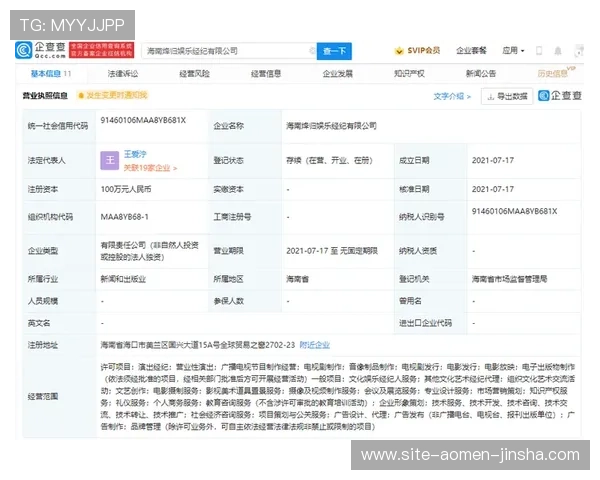Image resolution: width=600 pixels, height=480 pixels.
Task: Select 登记机关 value 海南省市场监督管理局
Action: 509,279
